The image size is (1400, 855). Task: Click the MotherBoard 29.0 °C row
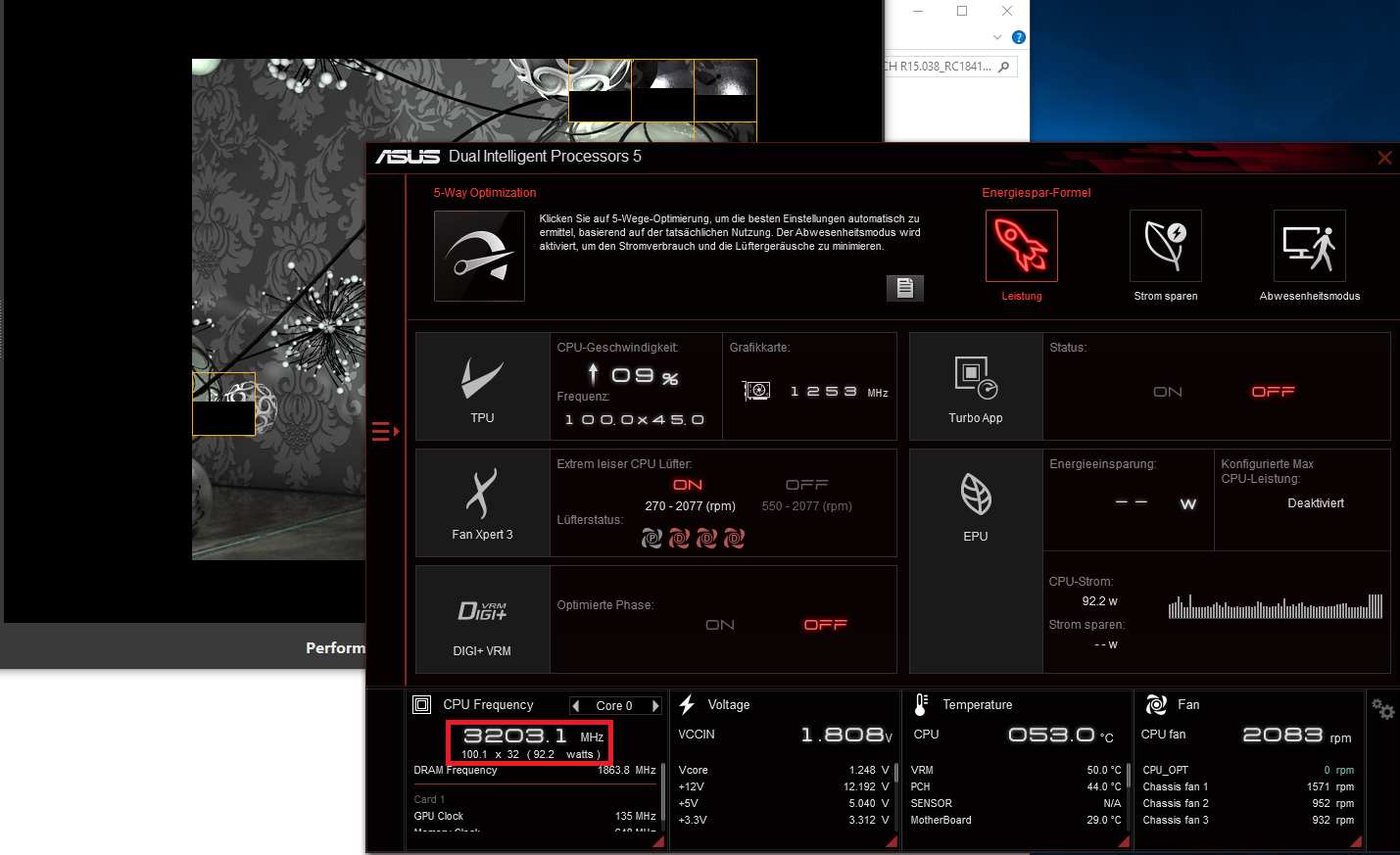[1016, 820]
